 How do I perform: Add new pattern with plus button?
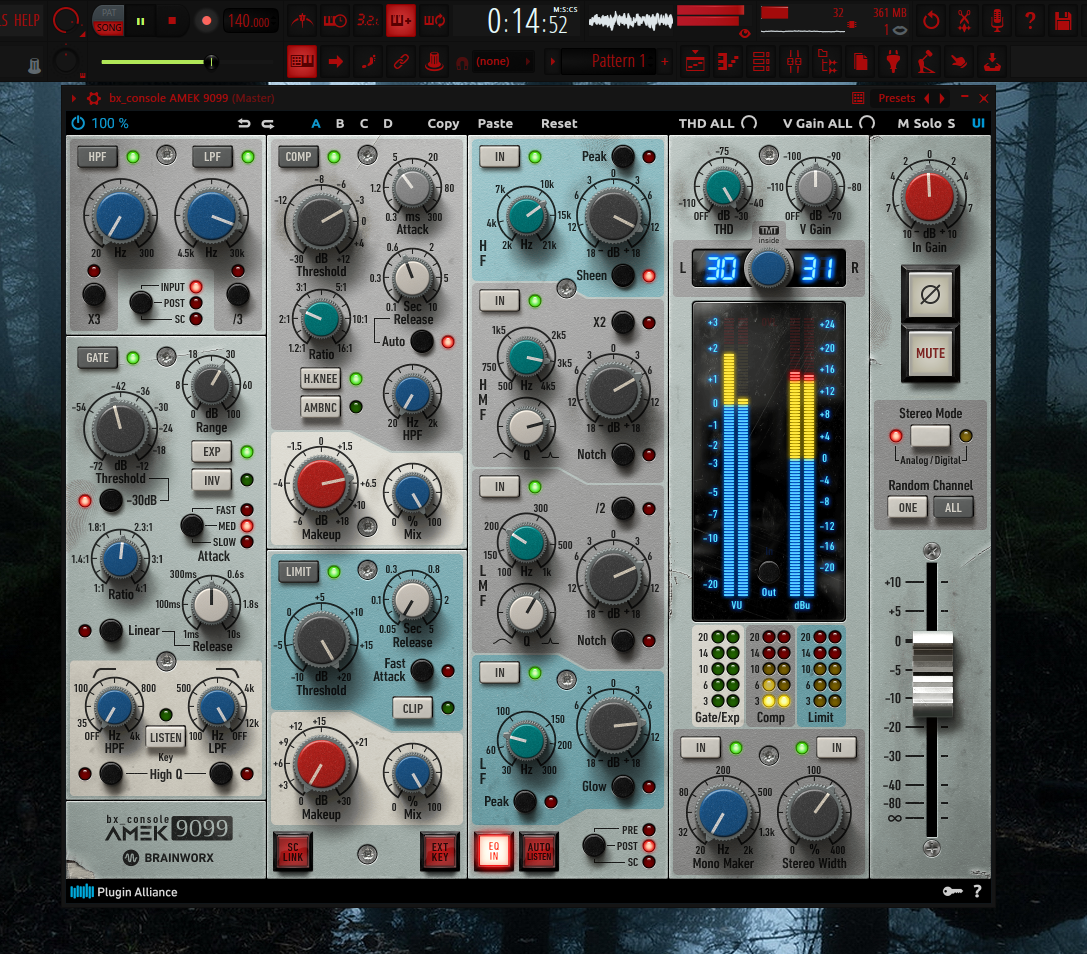[664, 62]
